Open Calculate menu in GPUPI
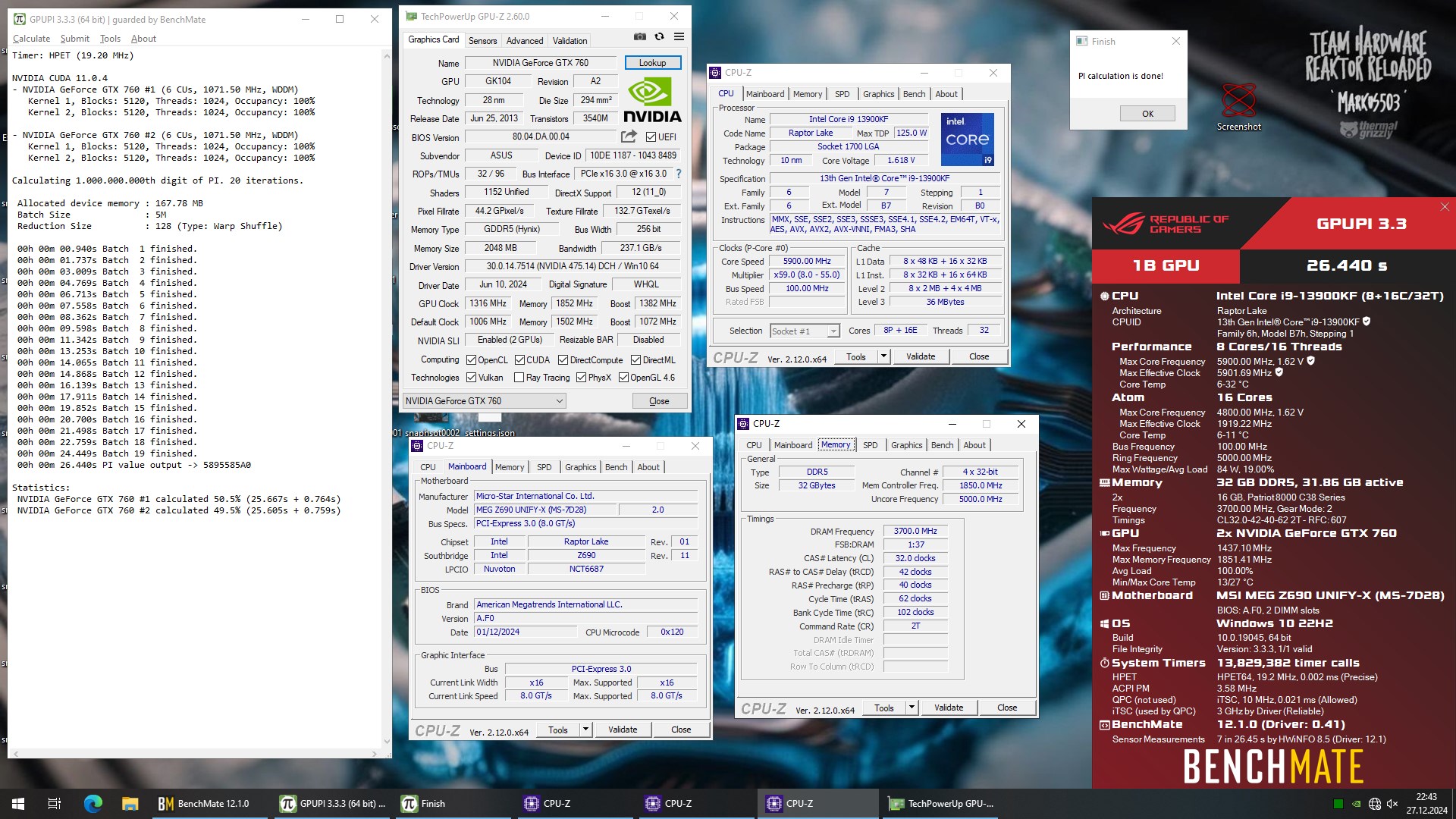 click(x=31, y=39)
